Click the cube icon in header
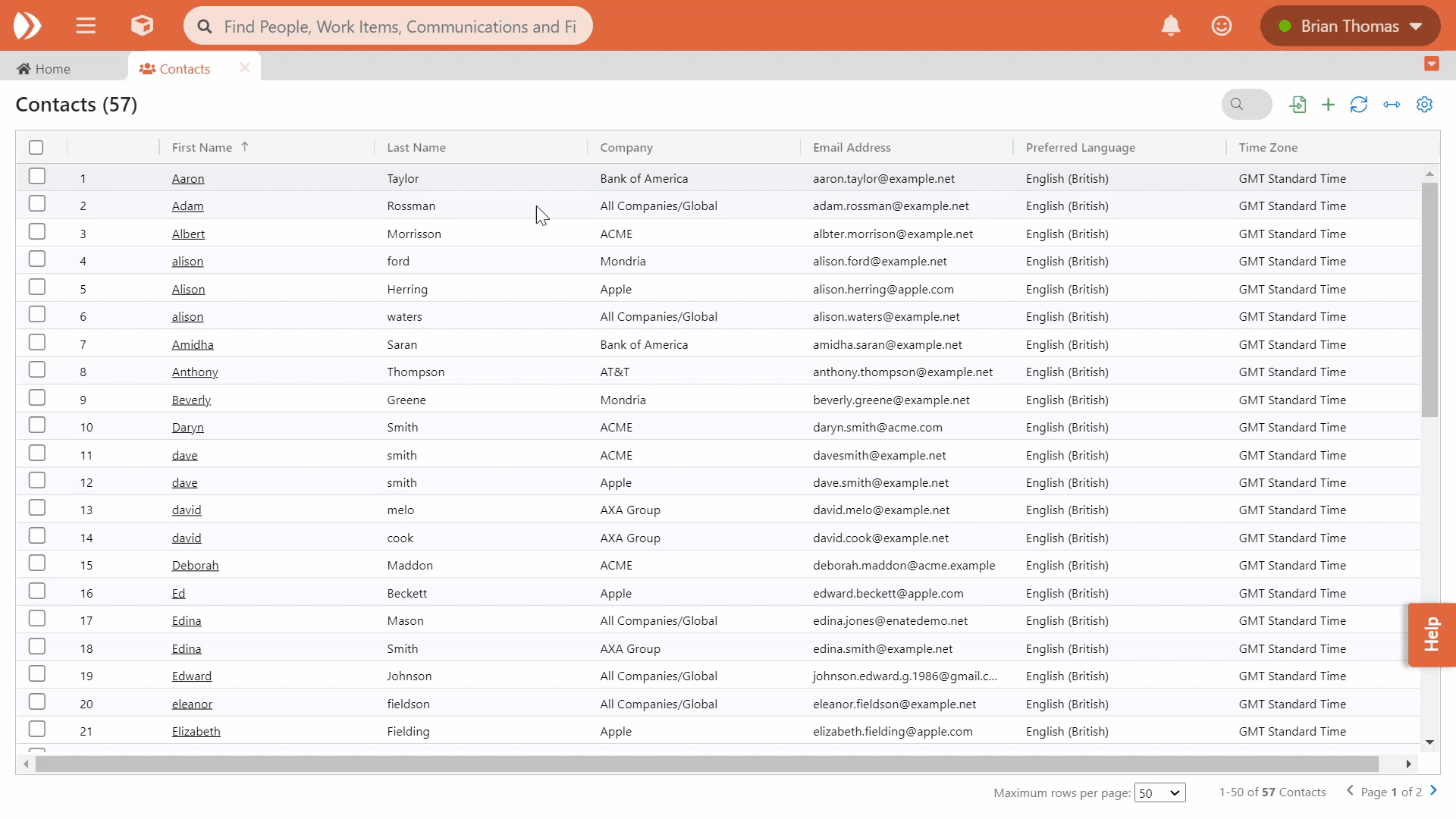The width and height of the screenshot is (1456, 819). coord(142,26)
